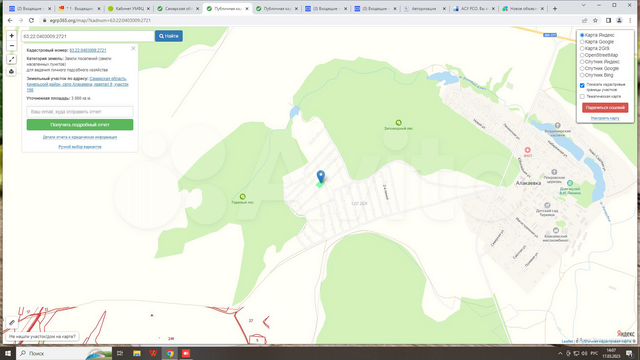Close the cadastral info panel
Viewport: 640px width, 360px height.
pos(133,49)
